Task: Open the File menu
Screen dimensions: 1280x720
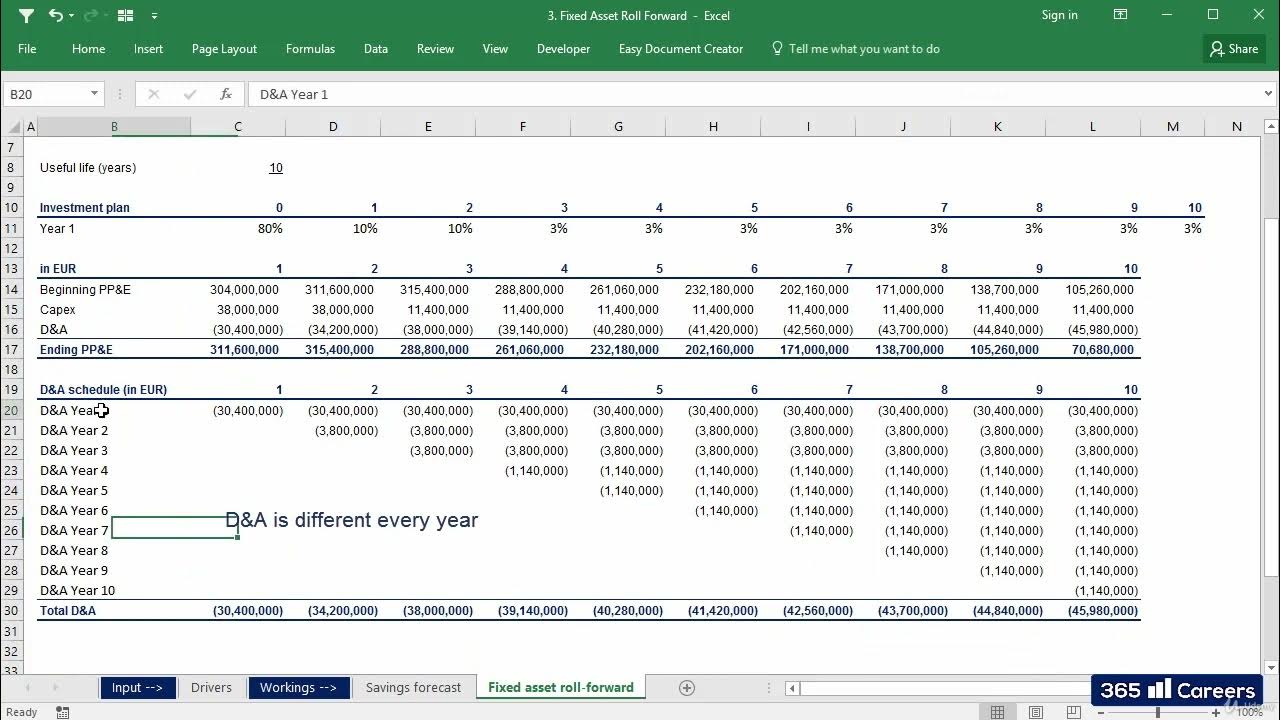Action: 27,49
